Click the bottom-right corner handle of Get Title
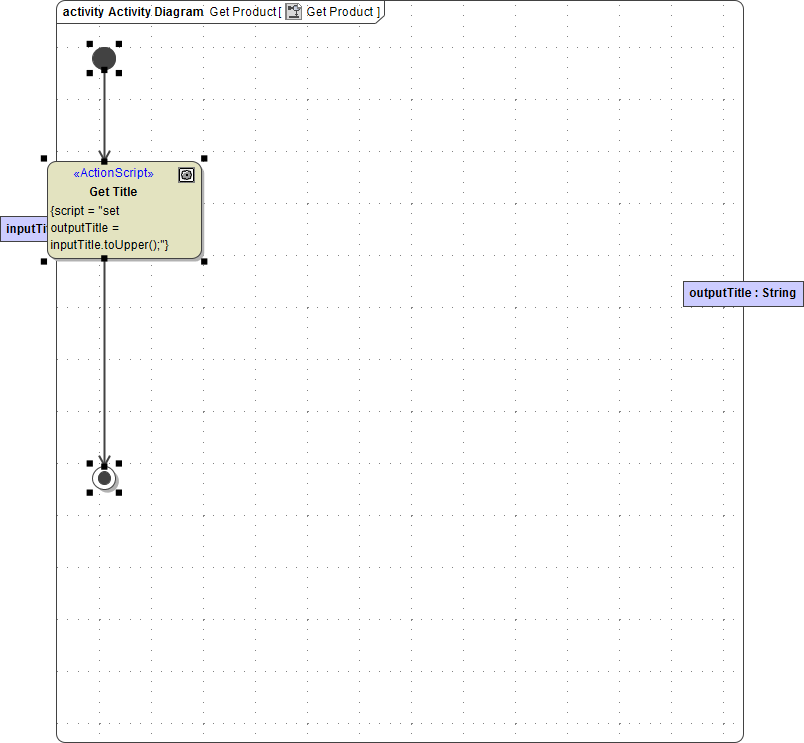 coord(204,260)
